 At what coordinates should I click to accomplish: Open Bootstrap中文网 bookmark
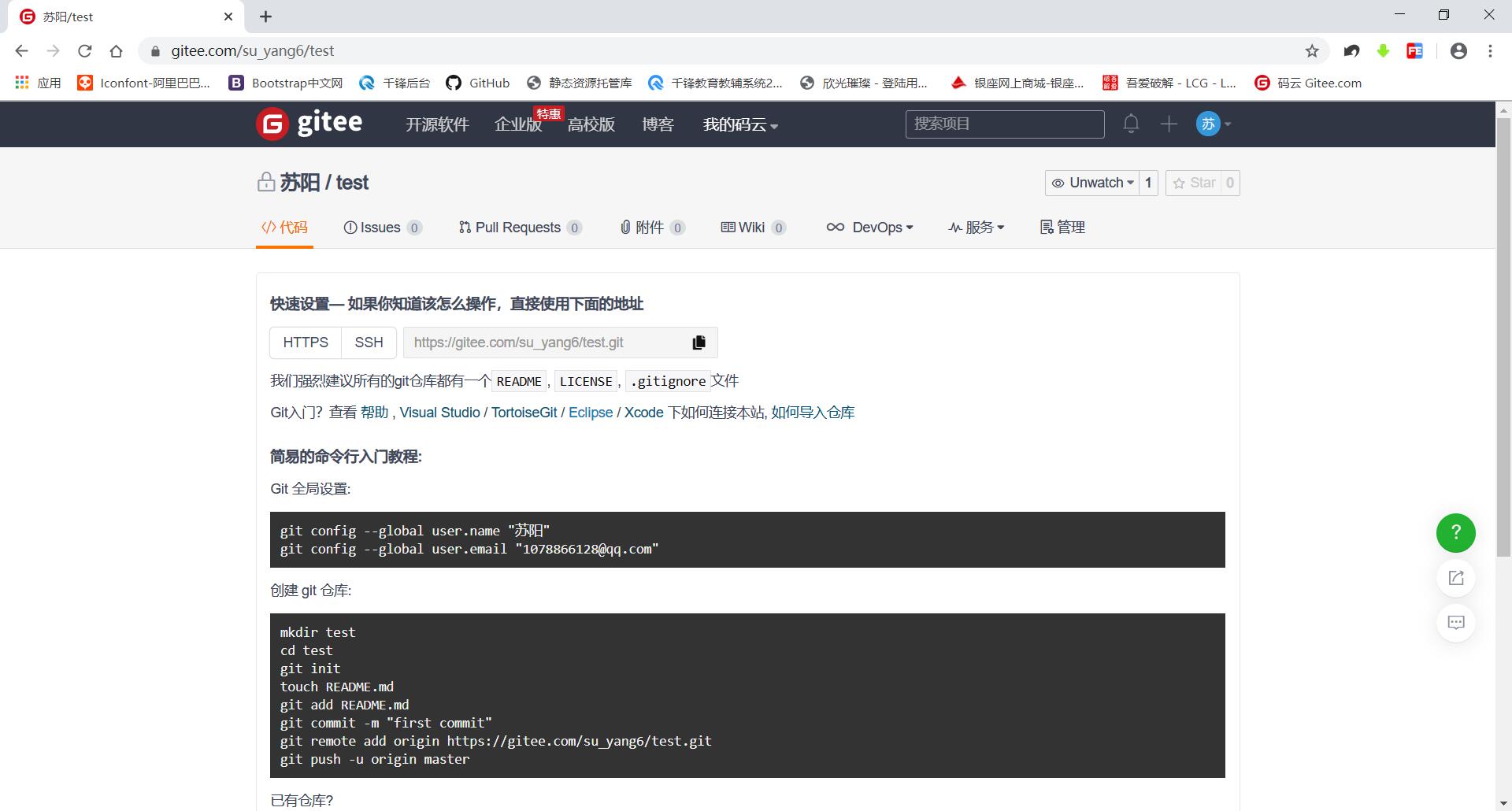(285, 83)
